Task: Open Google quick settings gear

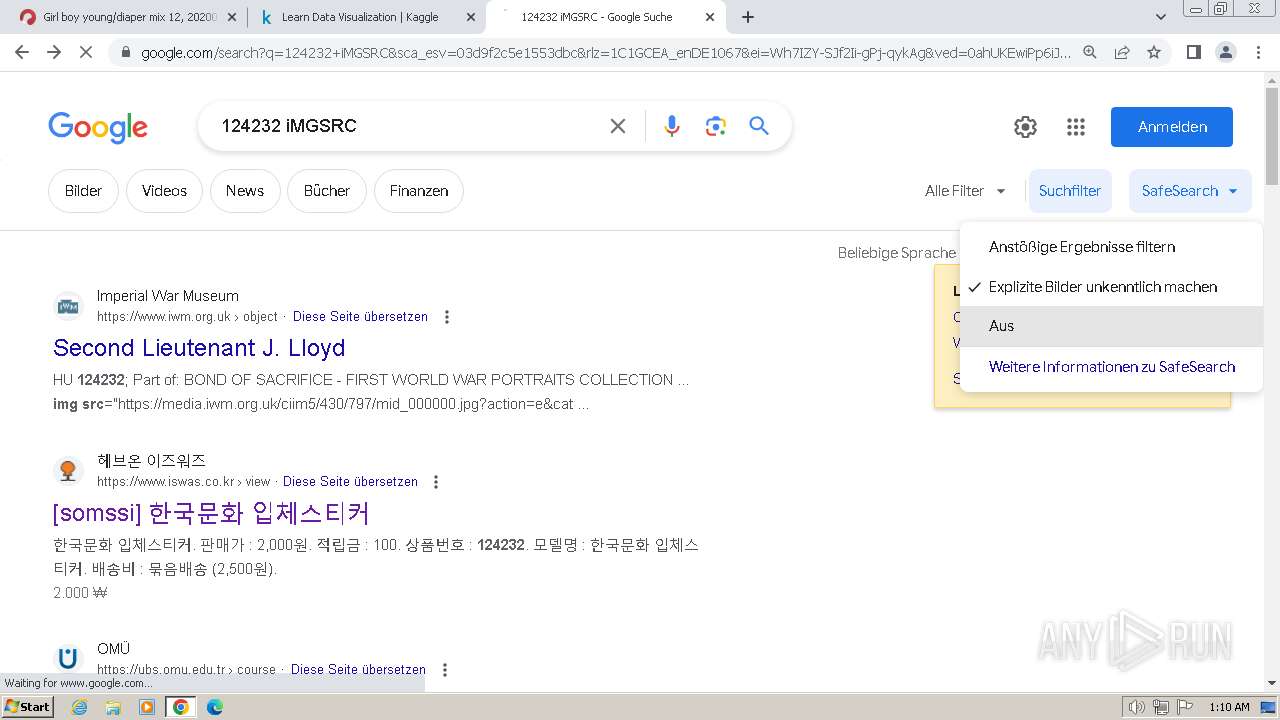Action: pos(1025,127)
